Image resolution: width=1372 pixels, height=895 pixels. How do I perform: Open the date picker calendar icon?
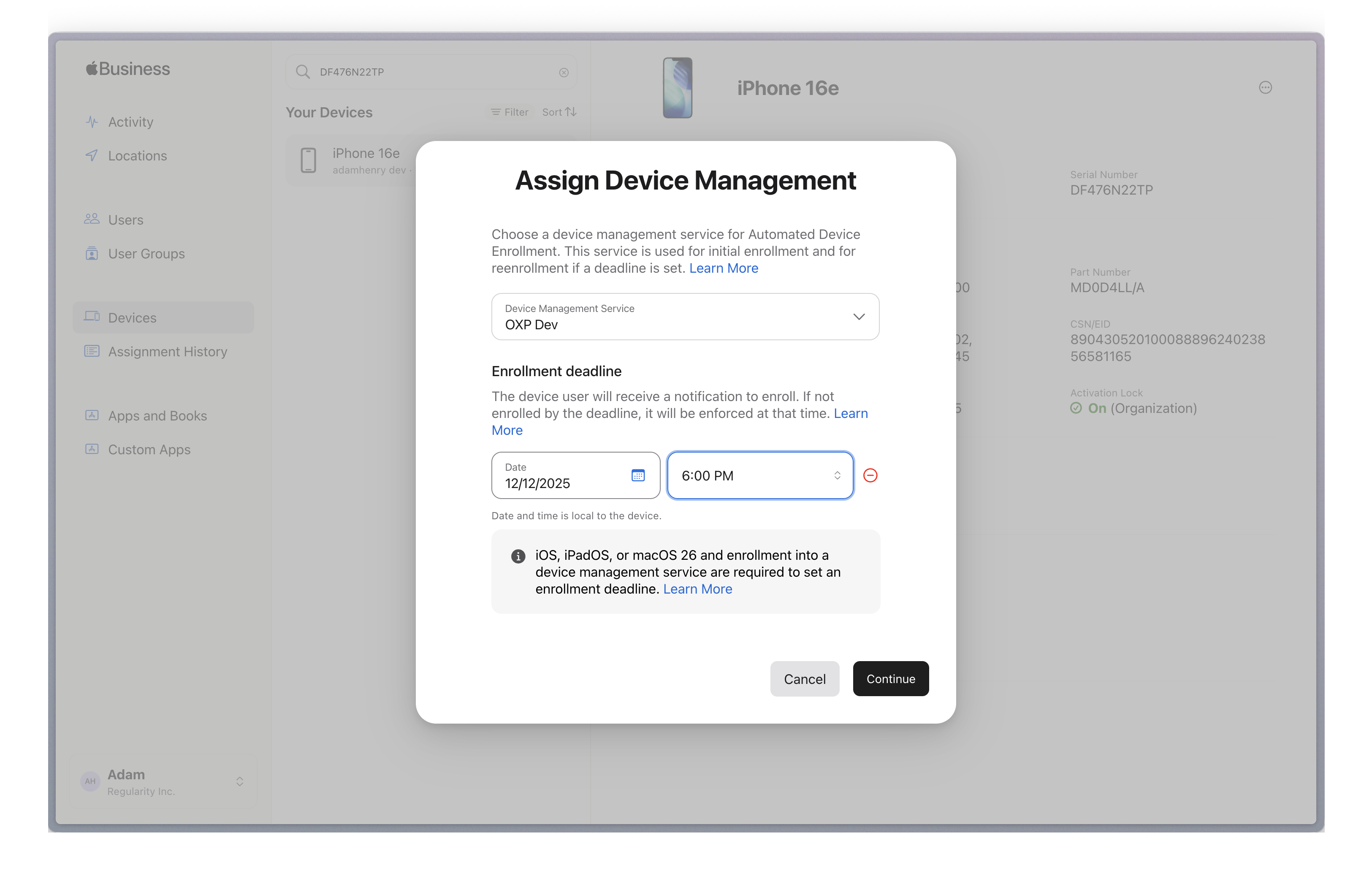click(x=637, y=475)
